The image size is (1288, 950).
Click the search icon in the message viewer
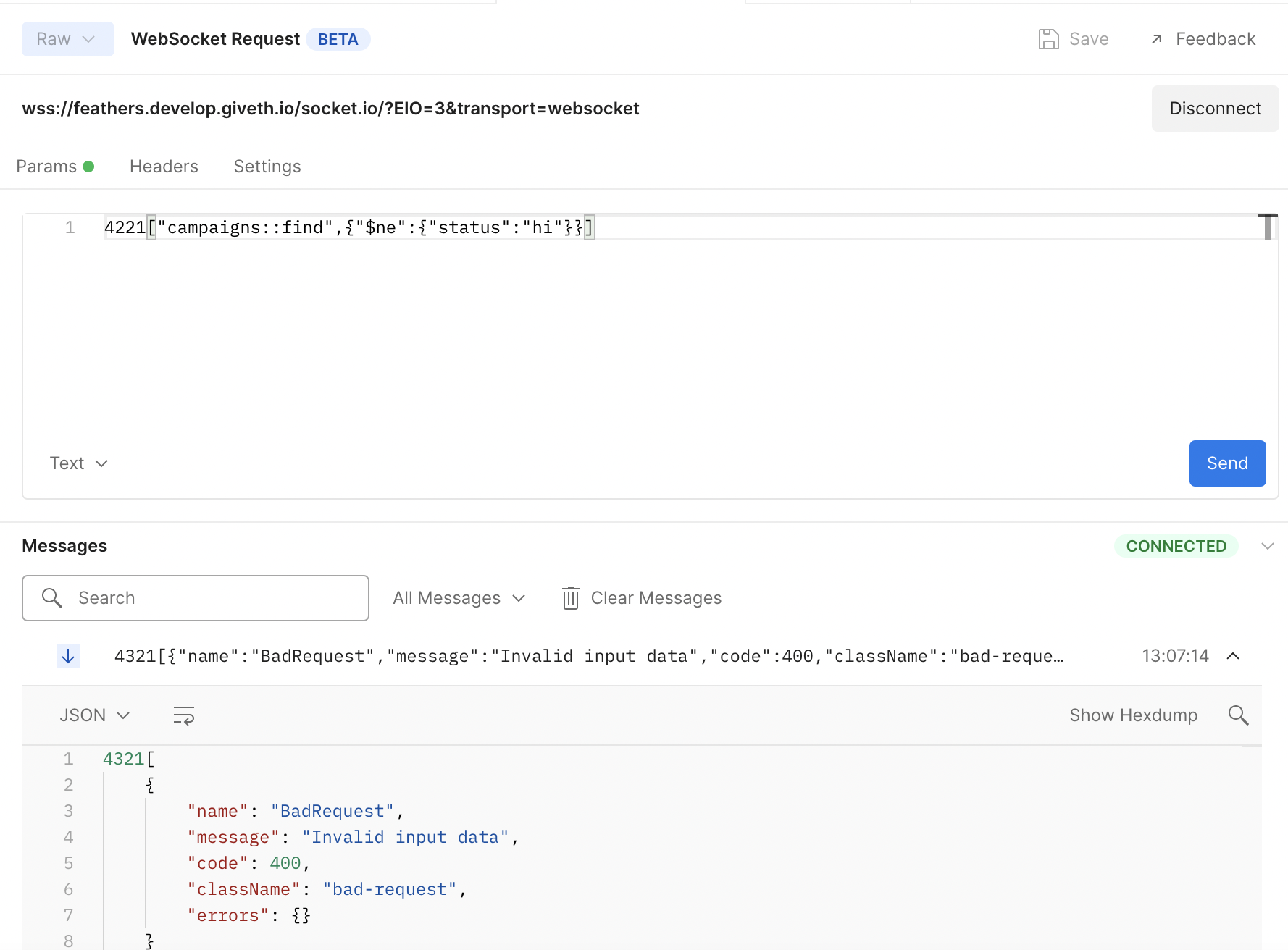point(1238,715)
